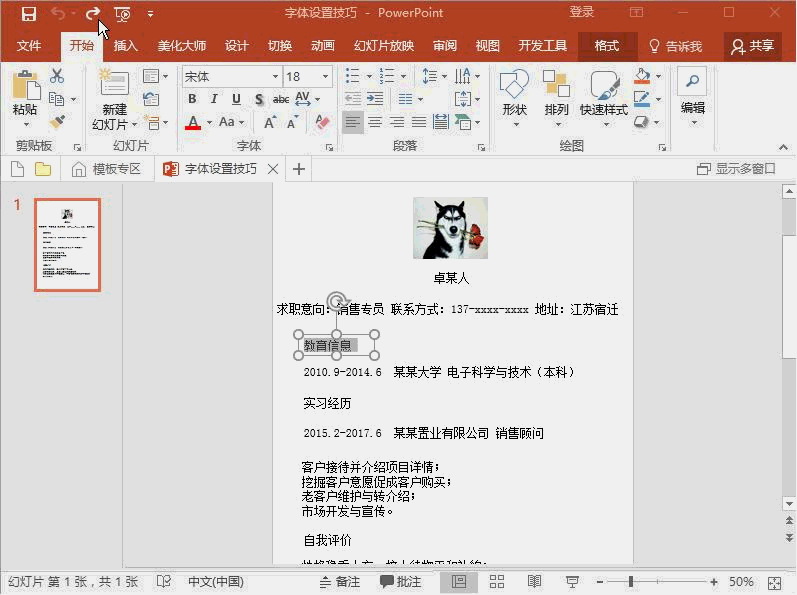The width and height of the screenshot is (797, 595).
Task: Click 显示多窗口 show multiple windows
Action: point(736,169)
